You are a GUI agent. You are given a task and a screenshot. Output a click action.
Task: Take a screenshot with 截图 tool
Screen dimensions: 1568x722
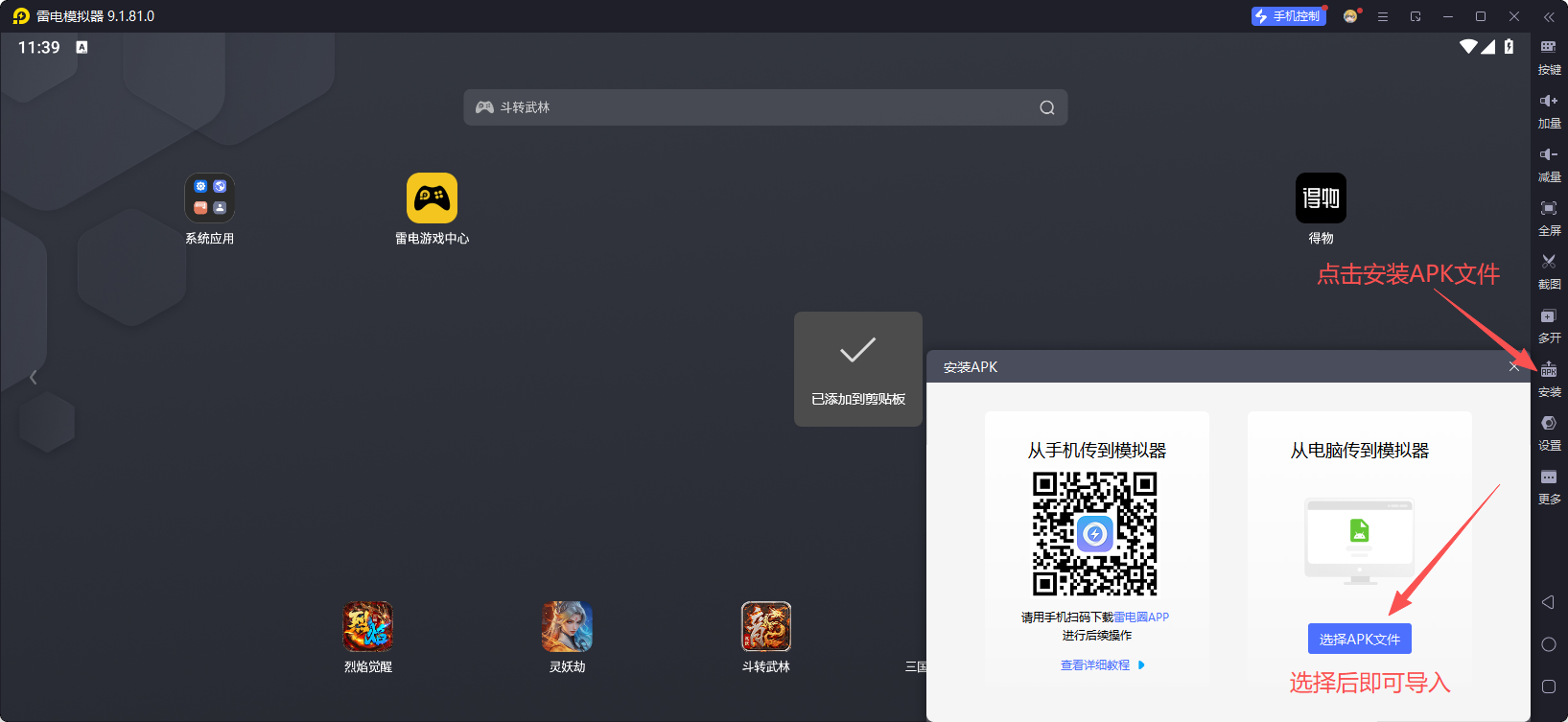pyautogui.click(x=1549, y=270)
